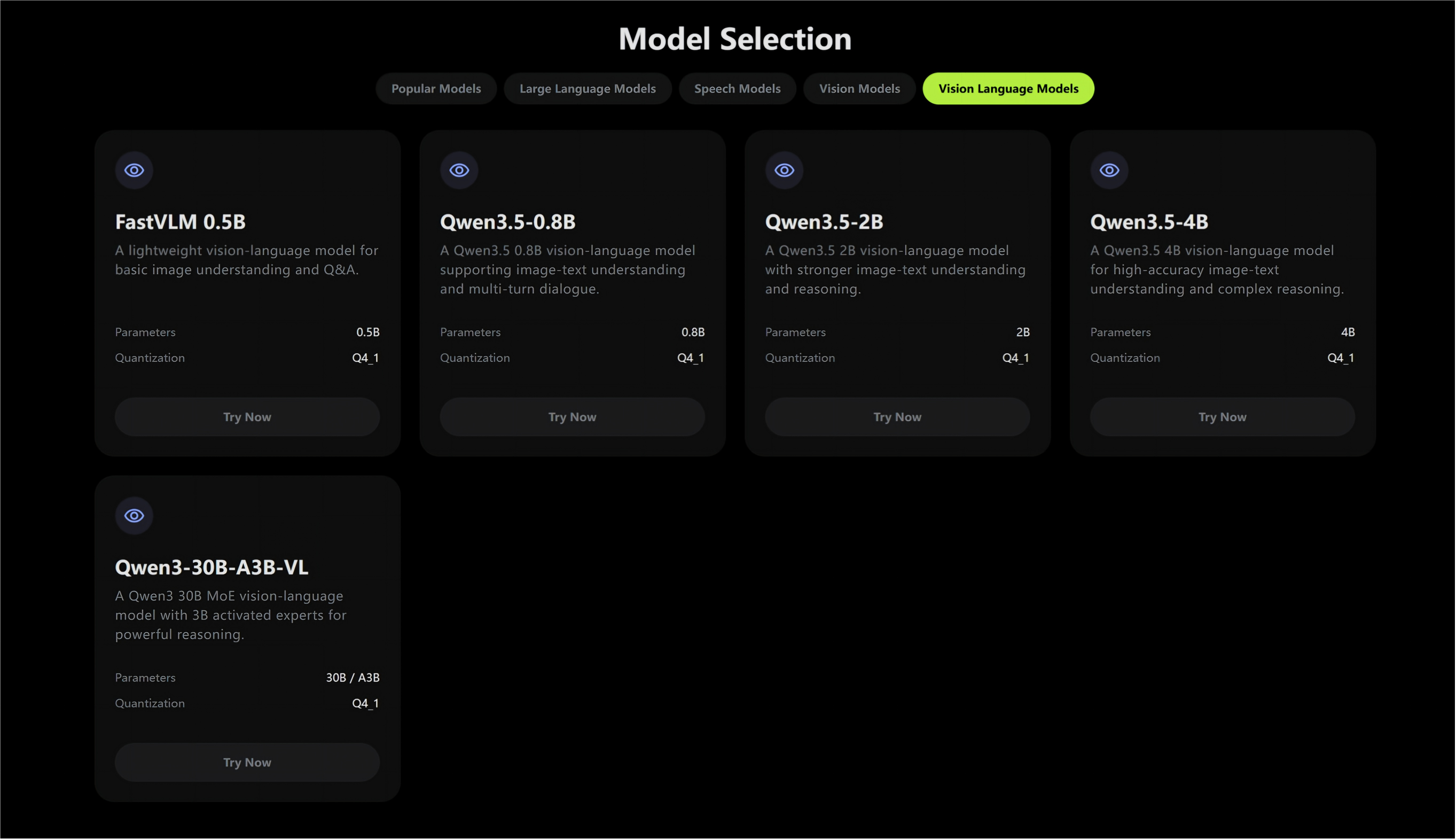
Task: Open the Large Language Models tab
Action: click(x=588, y=89)
